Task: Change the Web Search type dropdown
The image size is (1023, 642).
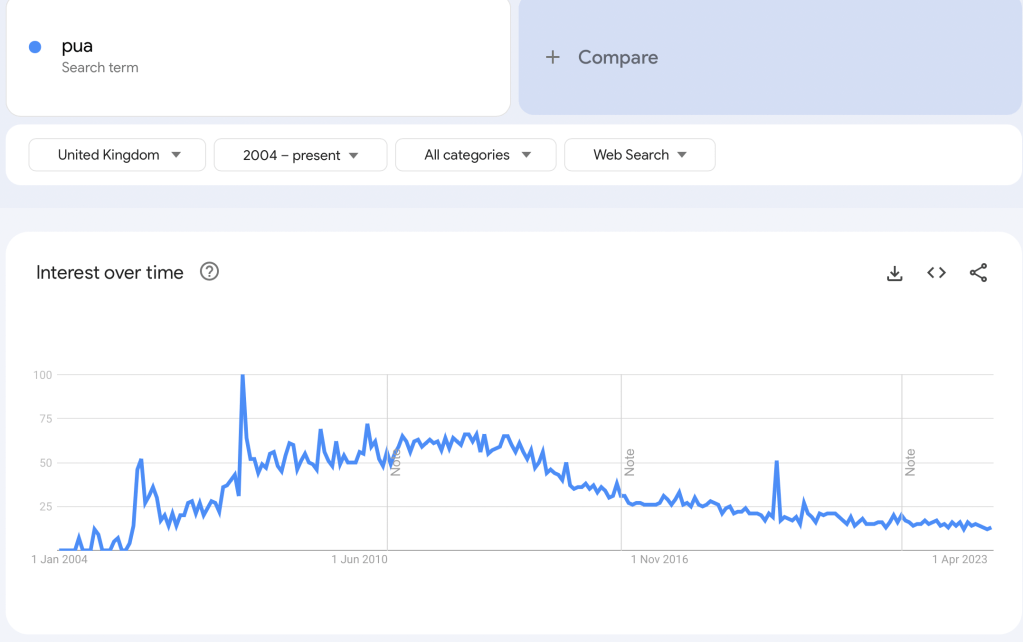Action: [x=639, y=155]
